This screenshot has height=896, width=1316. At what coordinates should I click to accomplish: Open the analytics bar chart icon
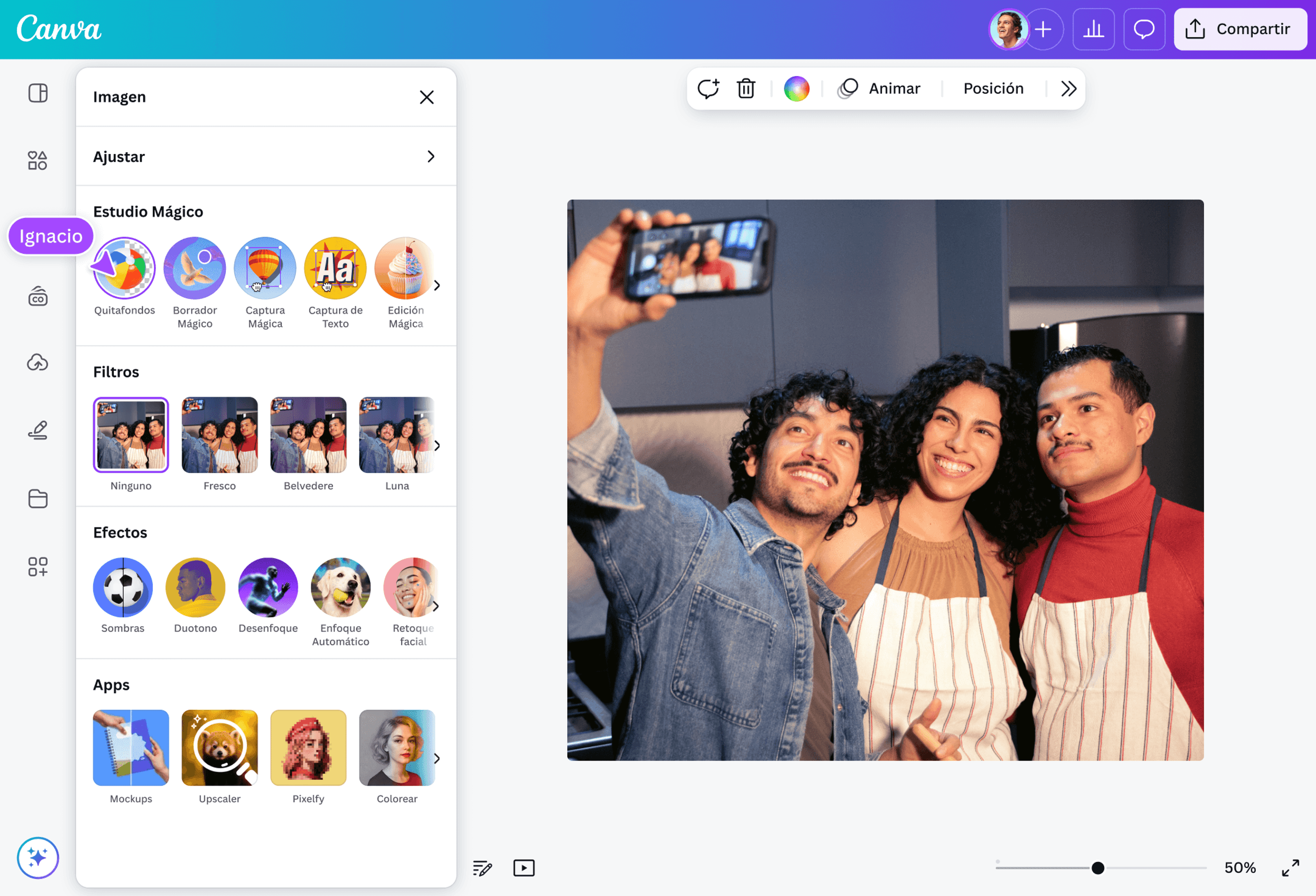pos(1093,29)
